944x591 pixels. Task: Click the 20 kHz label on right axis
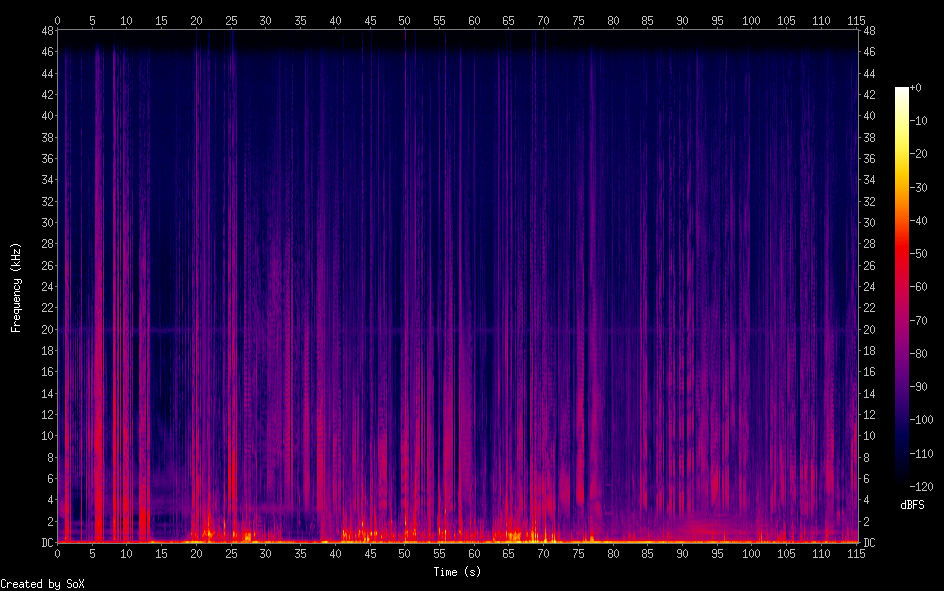tap(870, 329)
